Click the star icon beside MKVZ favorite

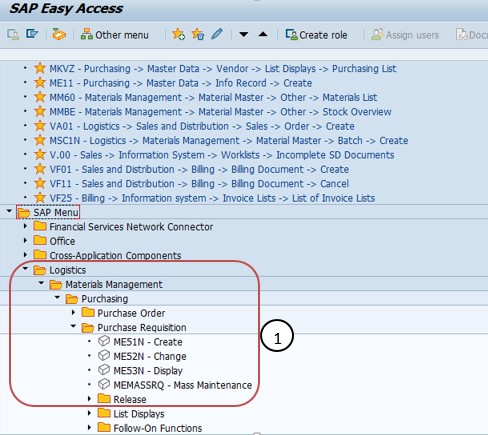point(40,68)
